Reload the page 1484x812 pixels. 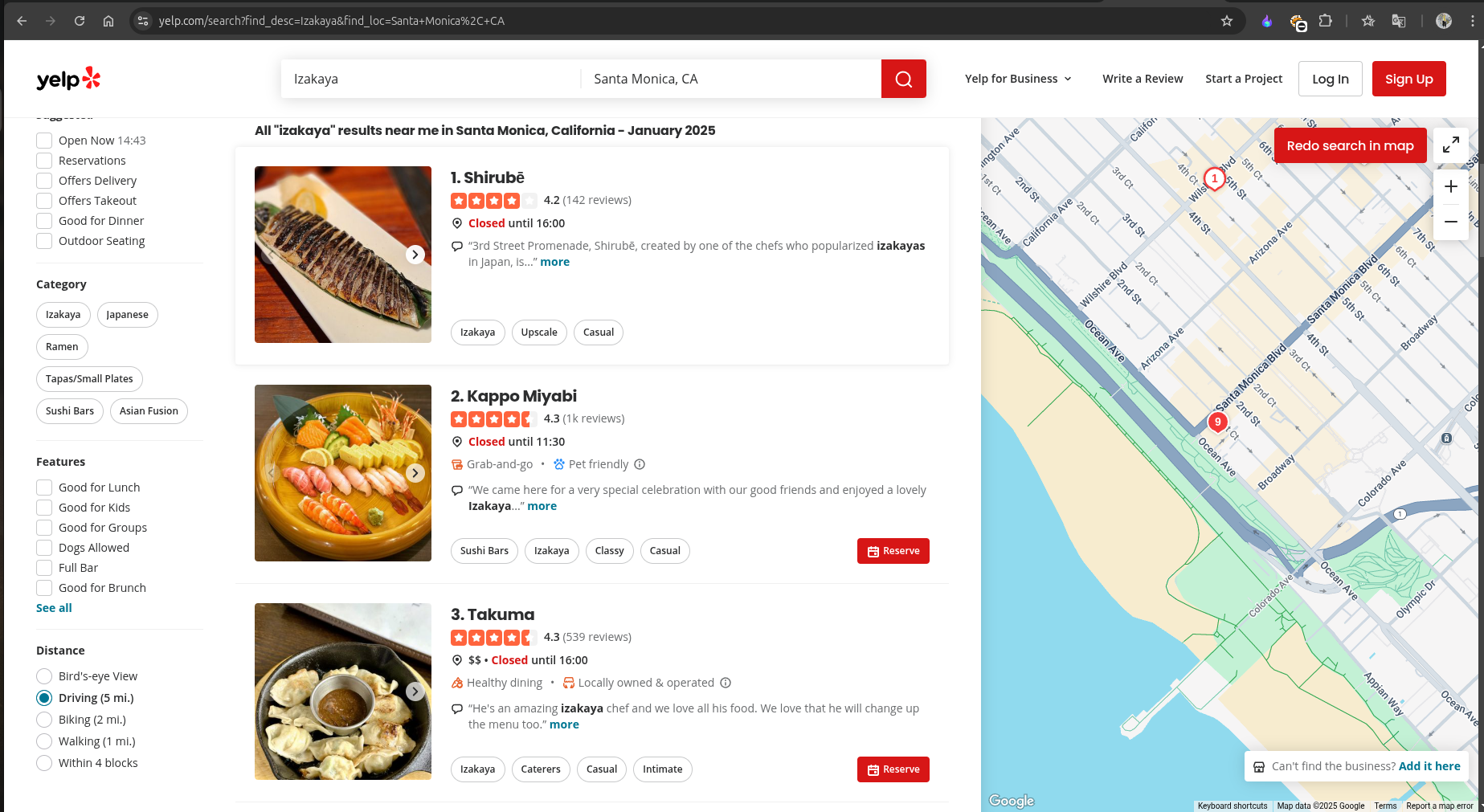[80, 21]
